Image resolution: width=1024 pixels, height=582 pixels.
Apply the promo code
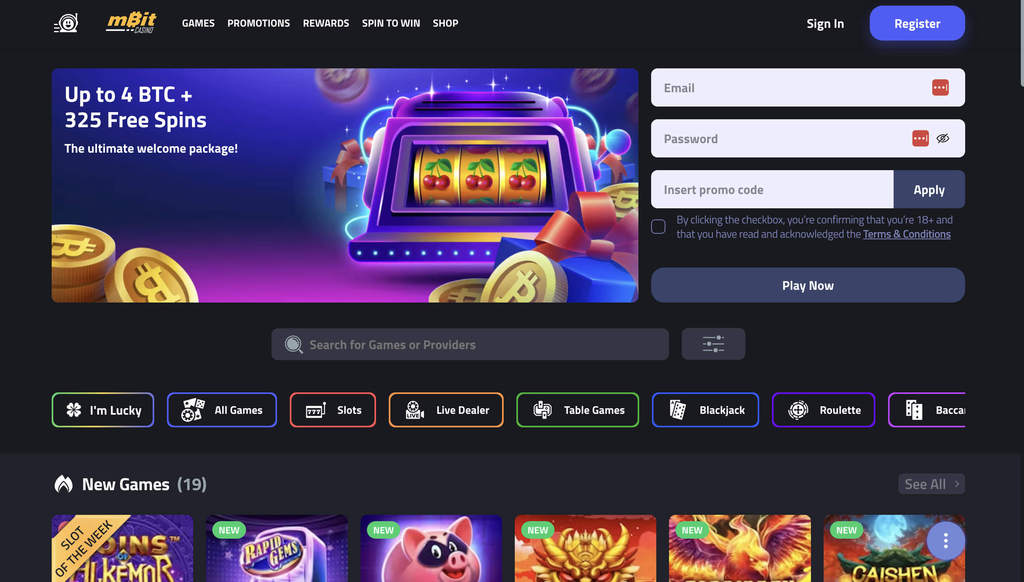(x=929, y=189)
